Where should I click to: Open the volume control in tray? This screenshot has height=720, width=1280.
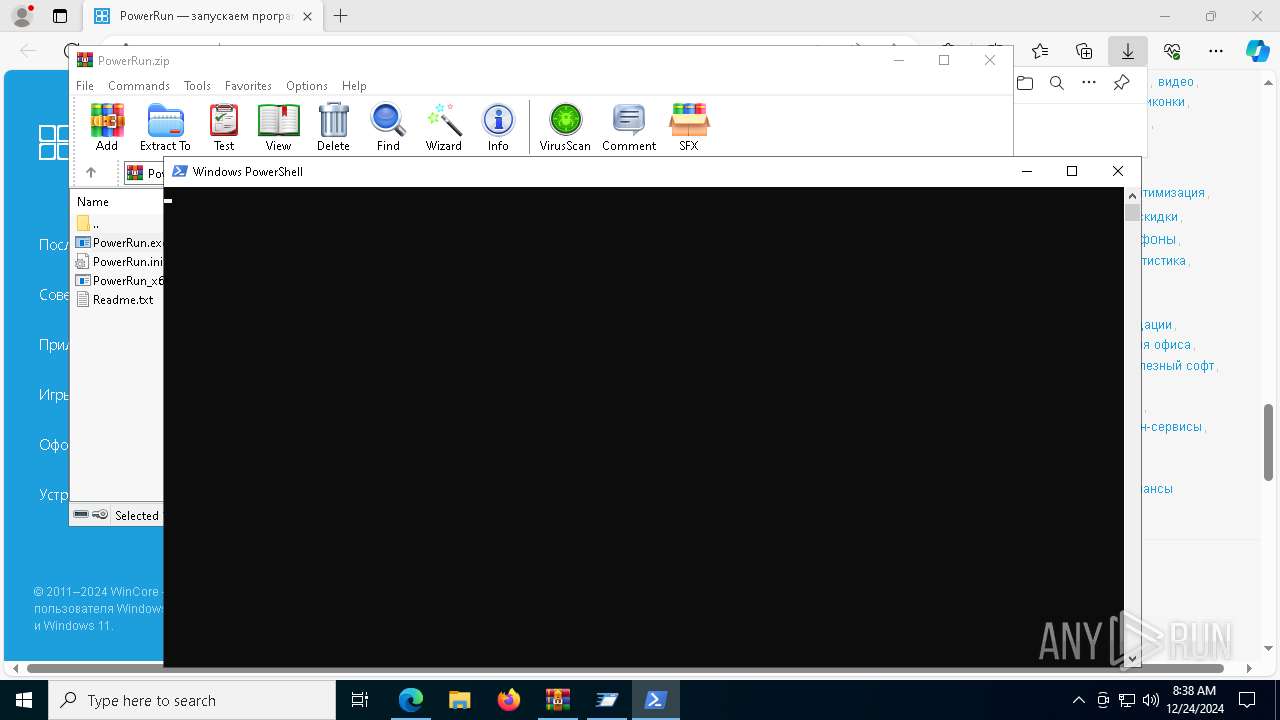coord(1150,700)
